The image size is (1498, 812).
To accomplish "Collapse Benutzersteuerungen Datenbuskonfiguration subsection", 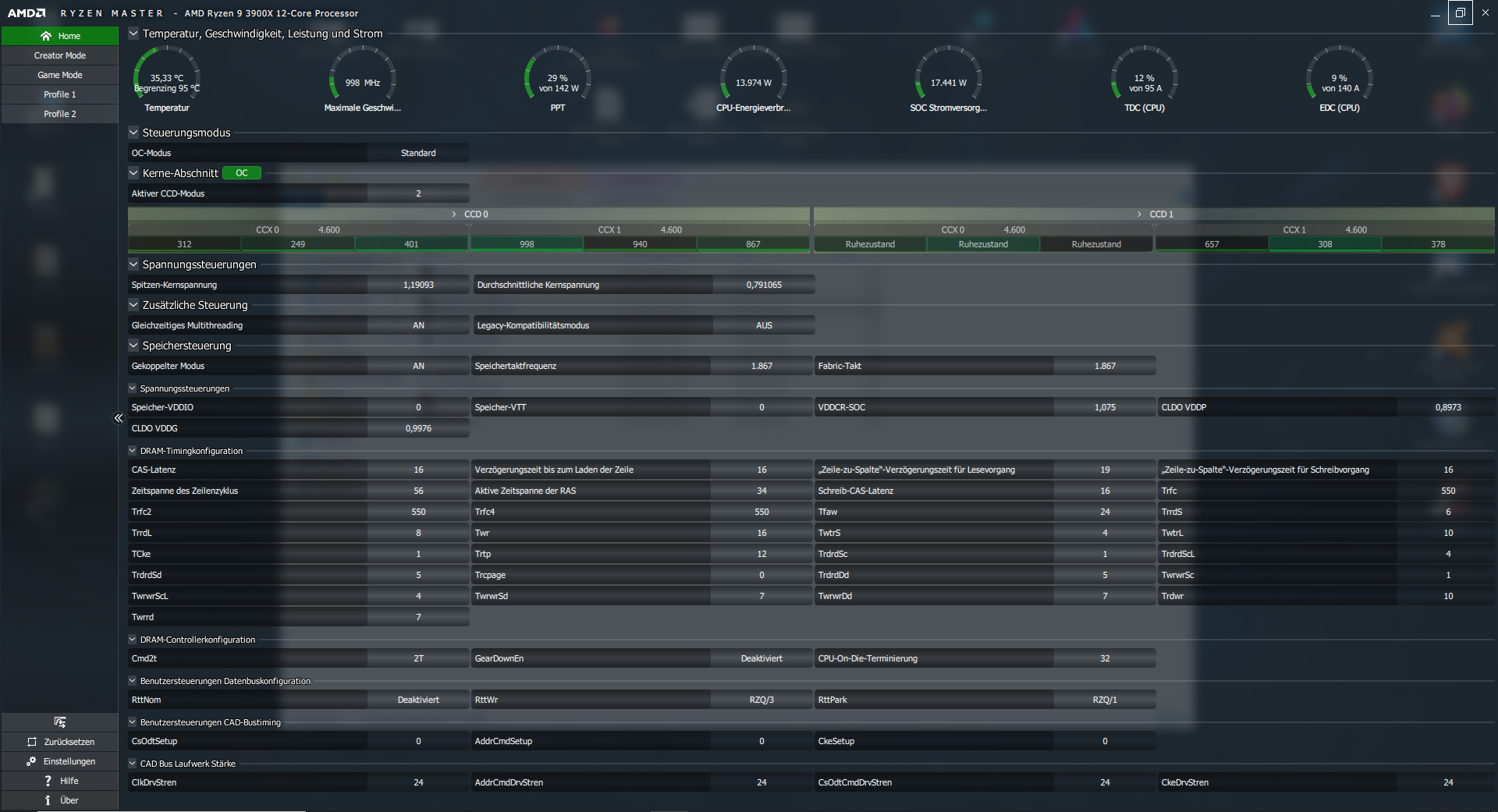I will point(133,681).
